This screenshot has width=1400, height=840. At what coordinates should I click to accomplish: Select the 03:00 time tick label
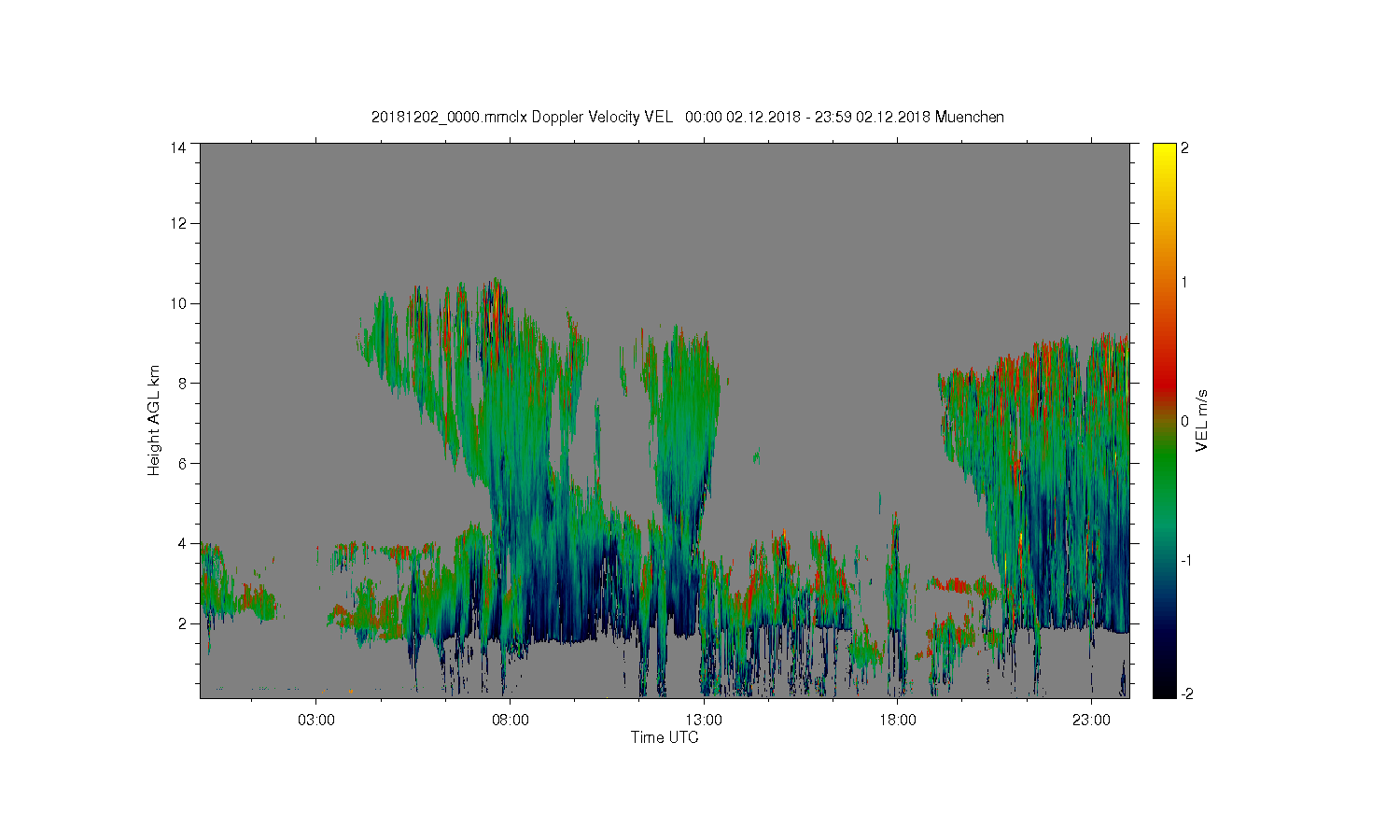pos(316,721)
